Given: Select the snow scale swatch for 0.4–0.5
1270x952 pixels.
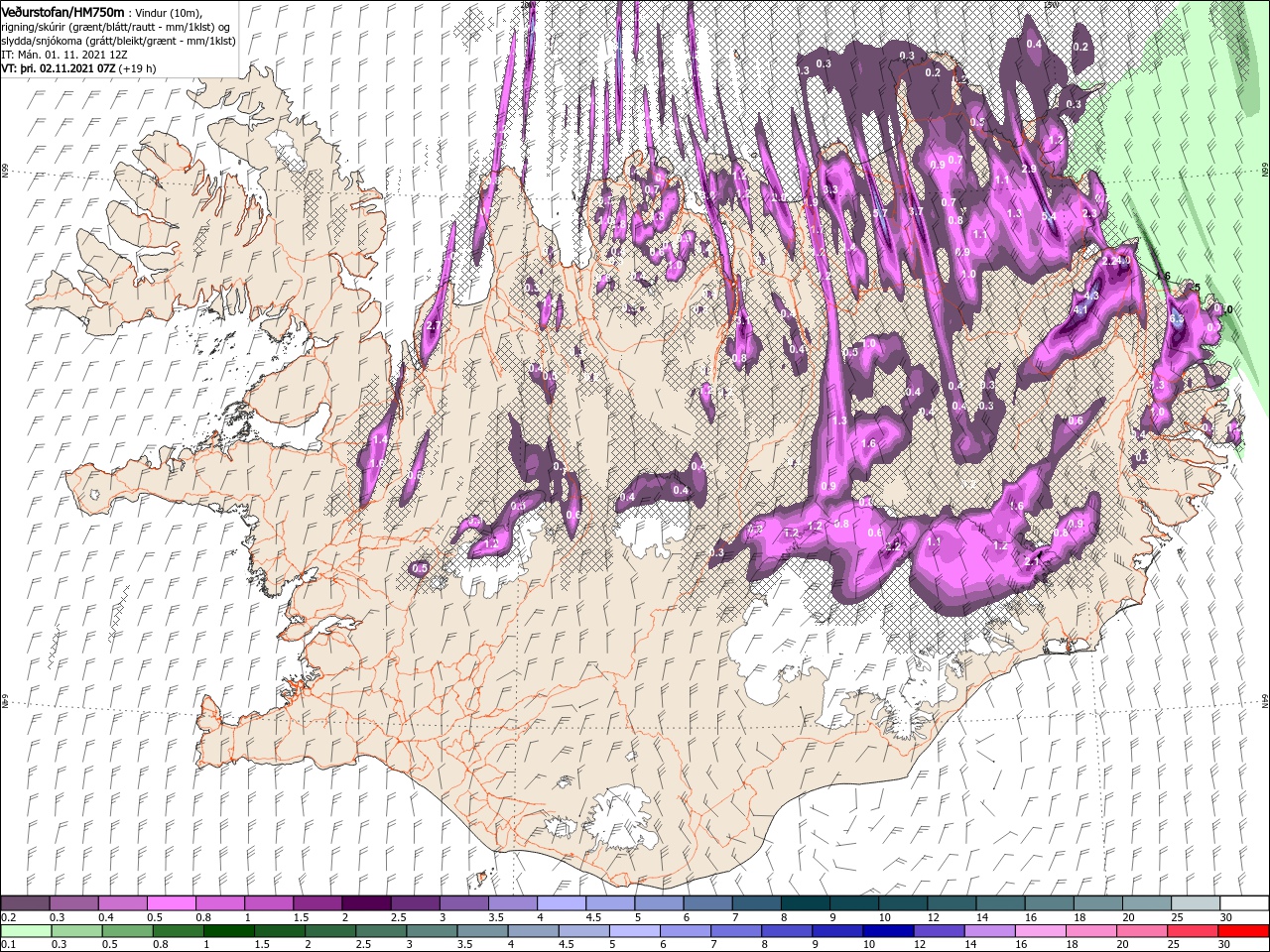Looking at the screenshot, I should tap(123, 902).
